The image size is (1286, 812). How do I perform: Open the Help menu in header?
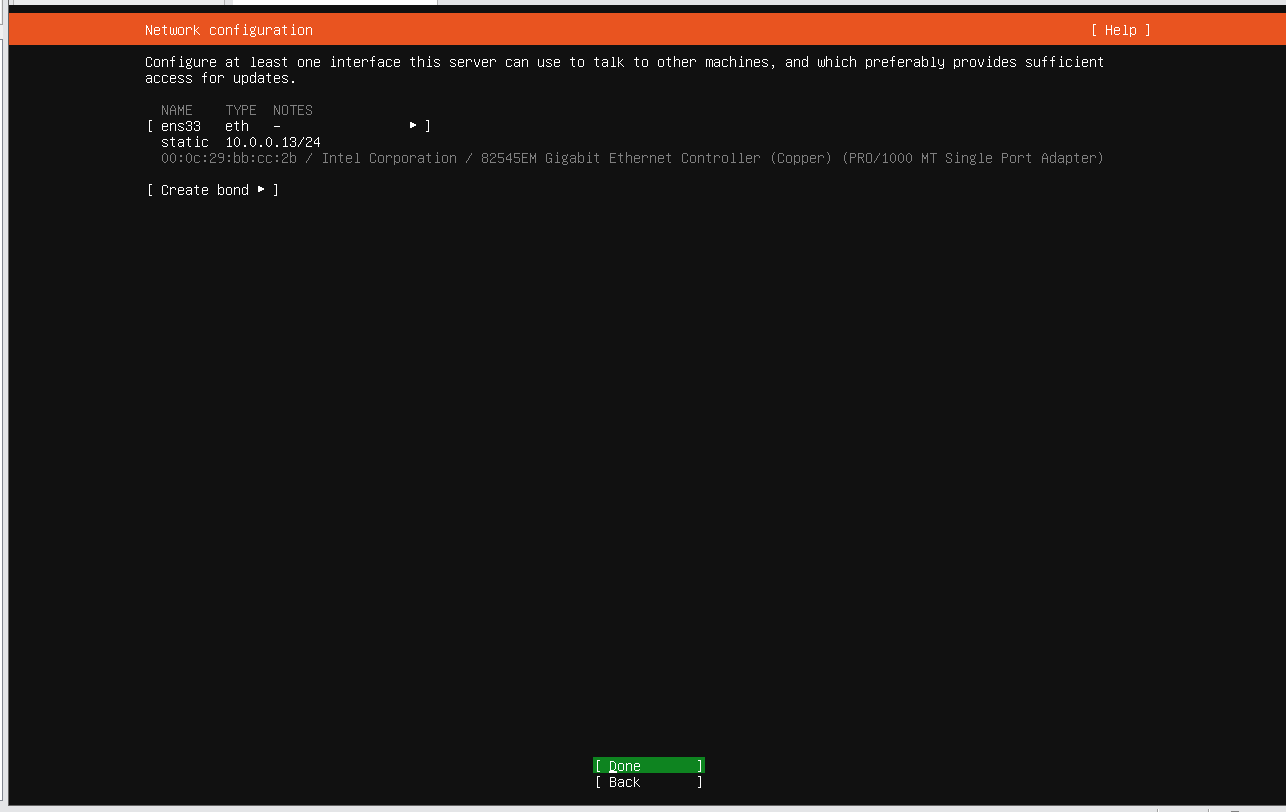tap(1120, 30)
